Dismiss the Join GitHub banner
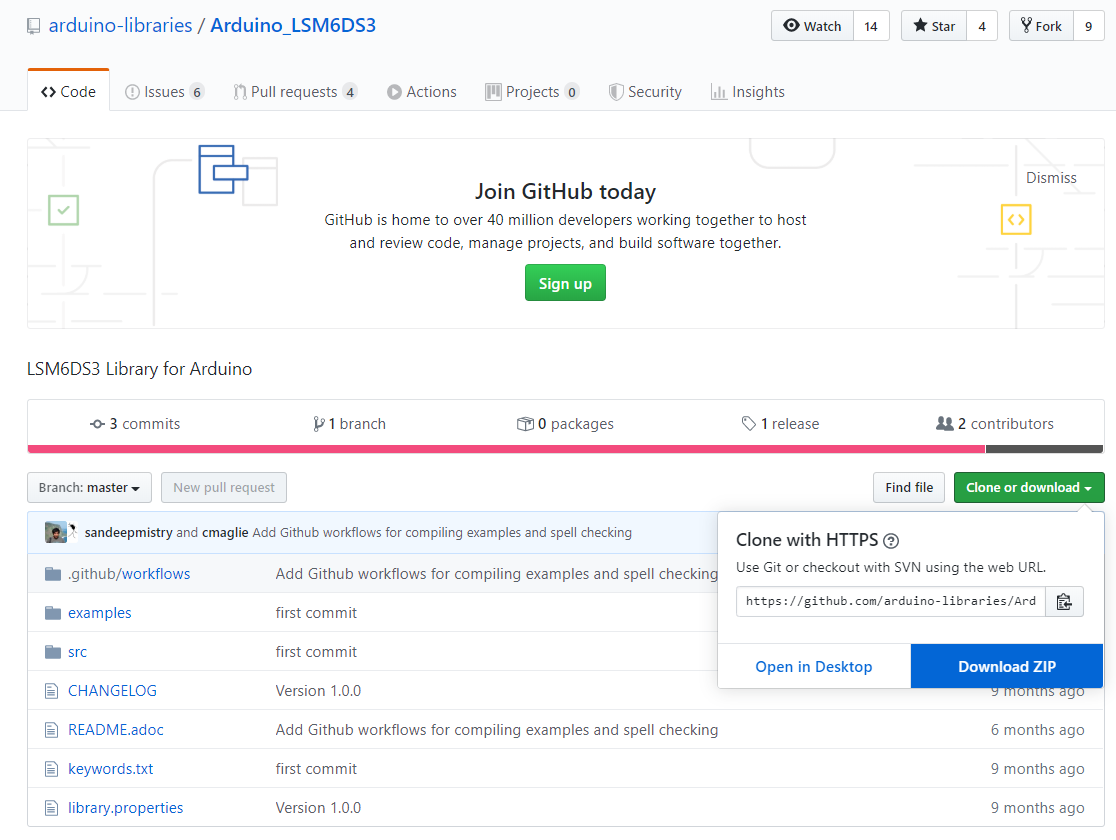The height and width of the screenshot is (840, 1116). click(1051, 178)
